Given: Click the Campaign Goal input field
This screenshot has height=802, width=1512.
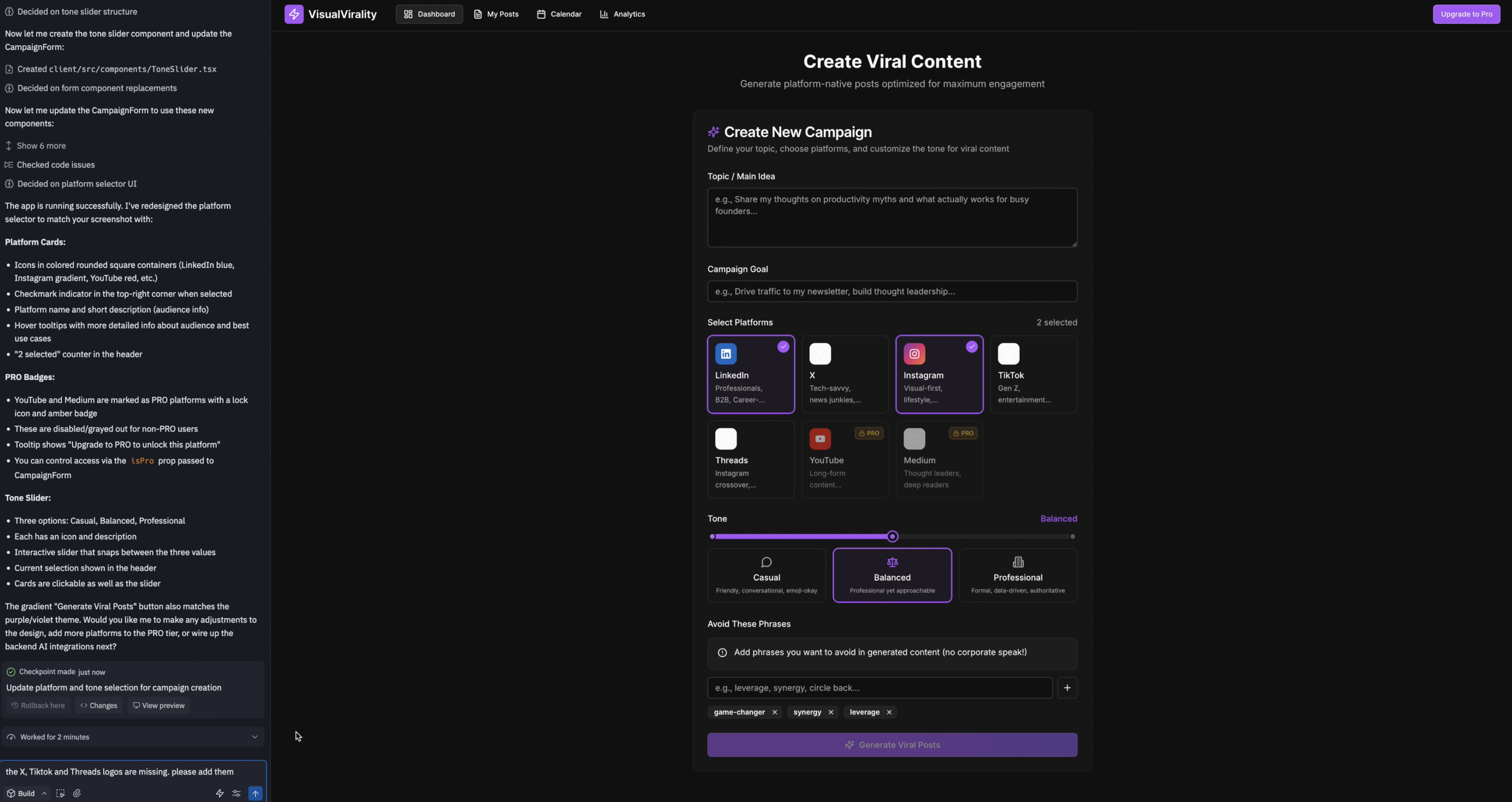Looking at the screenshot, I should coord(891,291).
